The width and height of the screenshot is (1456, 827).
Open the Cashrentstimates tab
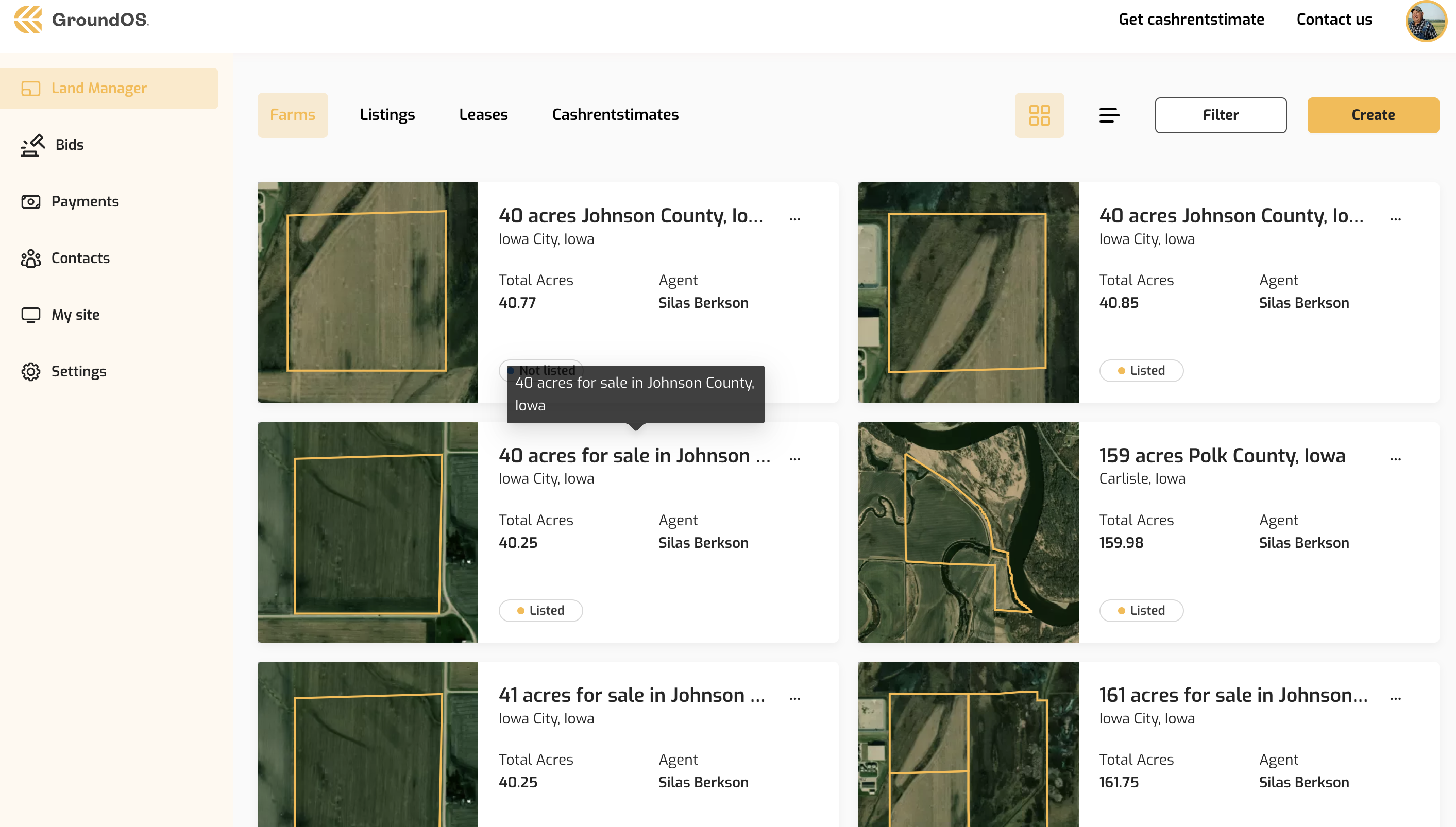click(616, 115)
